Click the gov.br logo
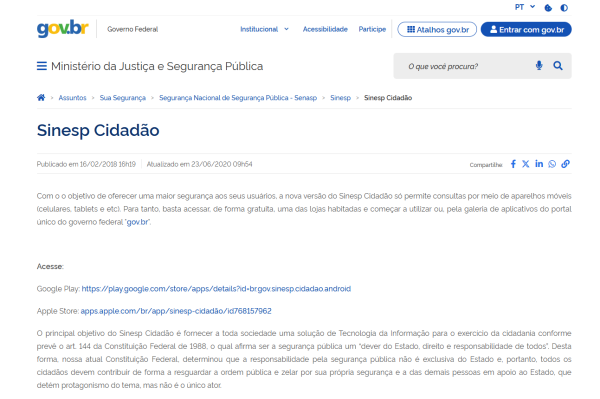This screenshot has height=399, width=600. 62,29
